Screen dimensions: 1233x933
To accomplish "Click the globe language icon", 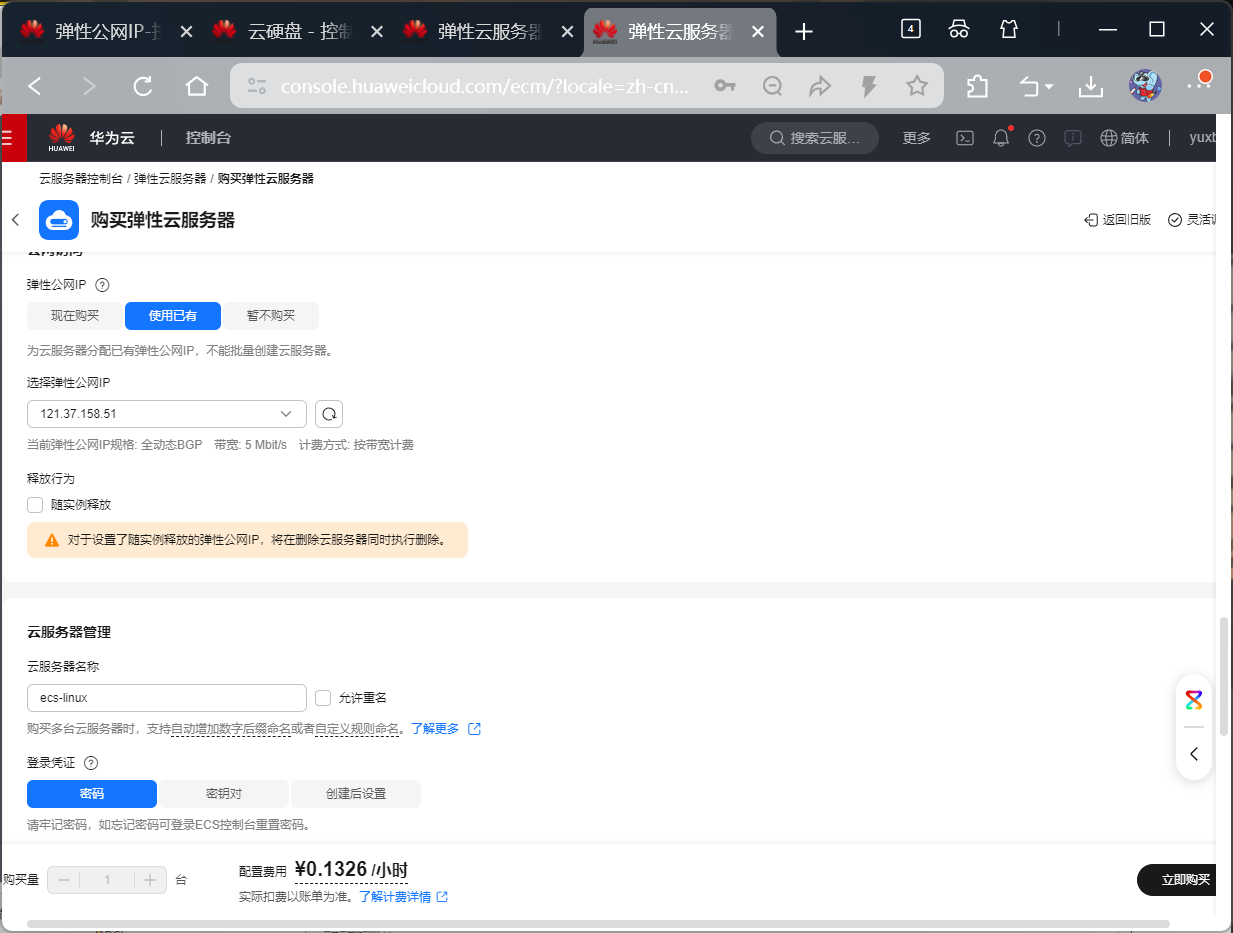I will tap(1108, 138).
